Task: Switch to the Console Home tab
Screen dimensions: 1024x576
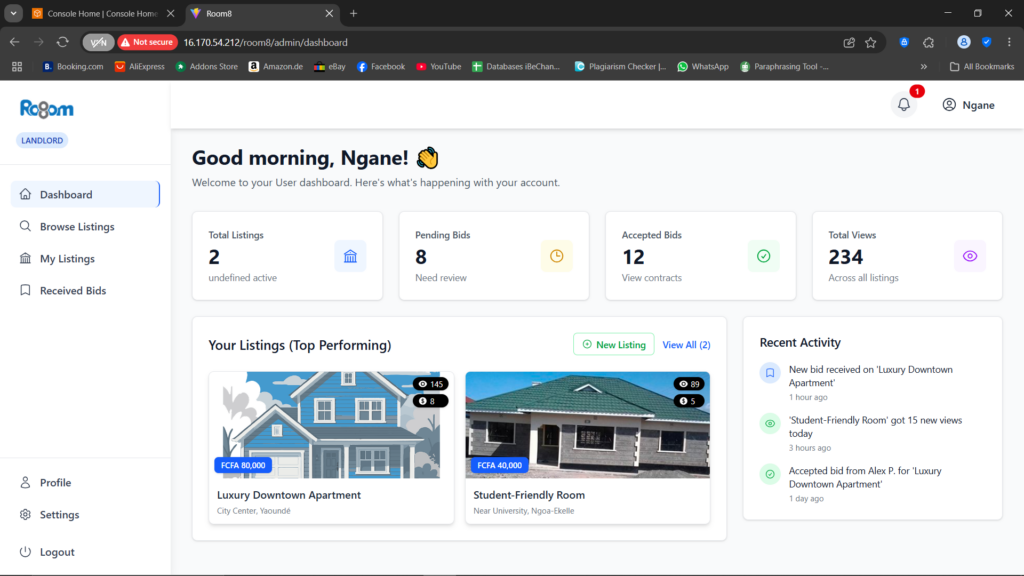Action: point(103,13)
